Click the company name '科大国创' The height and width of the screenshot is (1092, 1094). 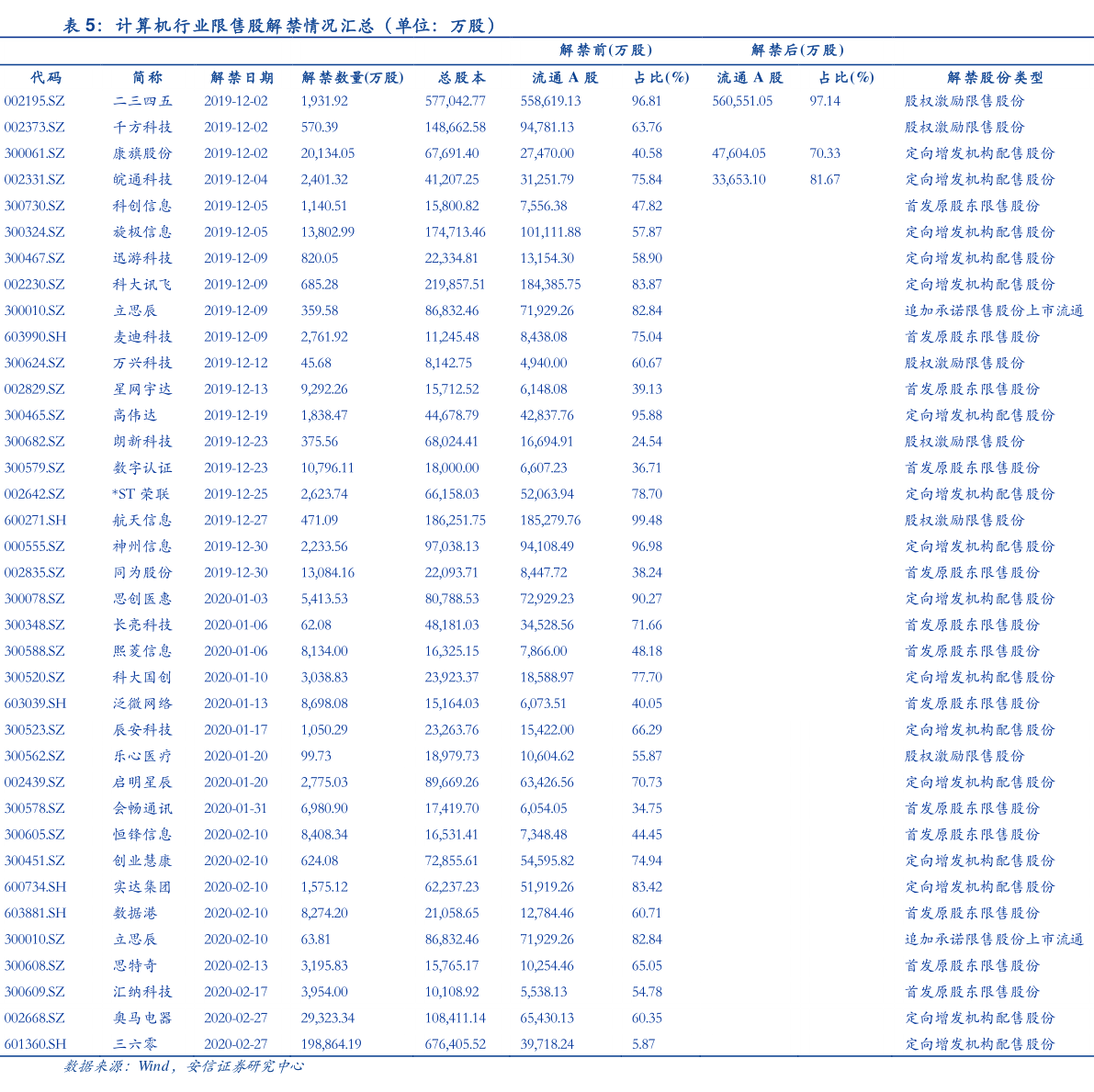[x=142, y=678]
